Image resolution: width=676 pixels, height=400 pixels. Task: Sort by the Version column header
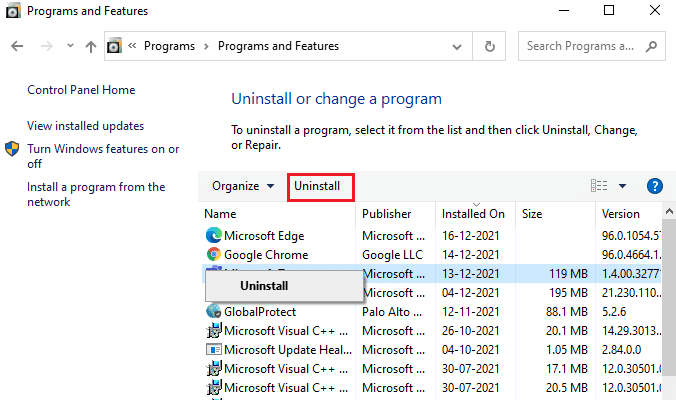point(620,214)
